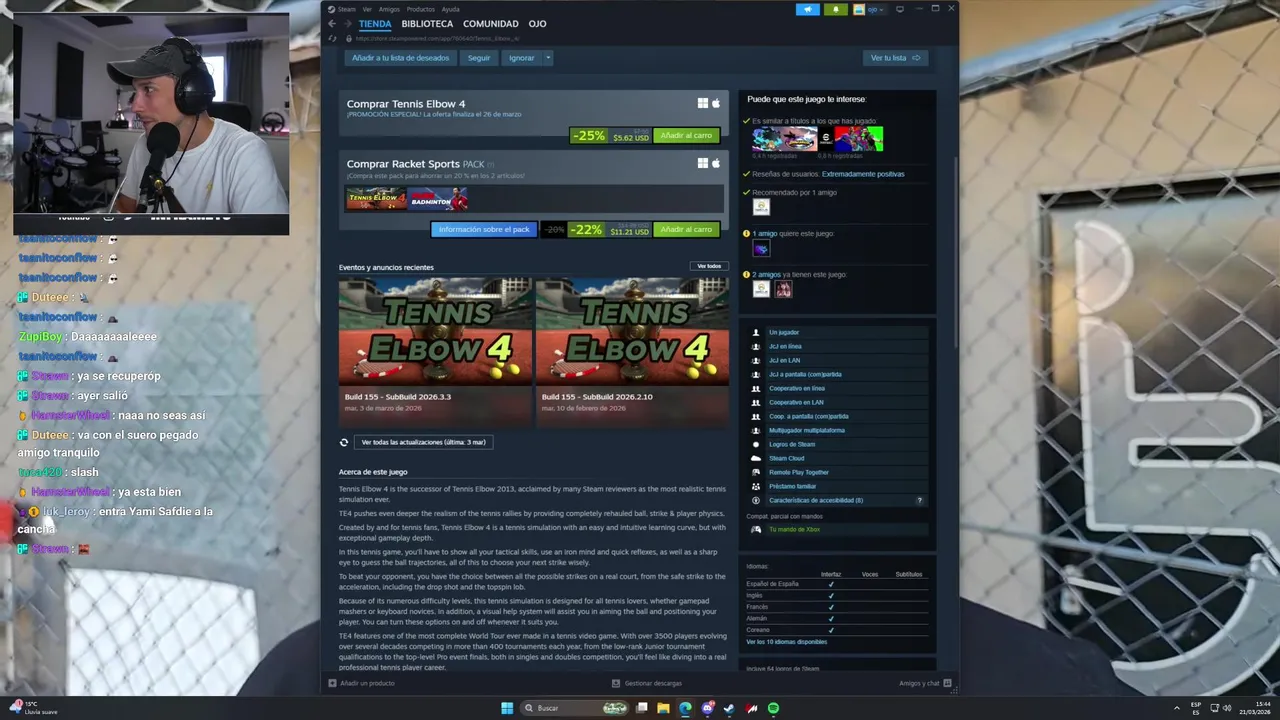Click the Logros de Steam icon
This screenshot has height=720, width=1280.
tap(756, 444)
